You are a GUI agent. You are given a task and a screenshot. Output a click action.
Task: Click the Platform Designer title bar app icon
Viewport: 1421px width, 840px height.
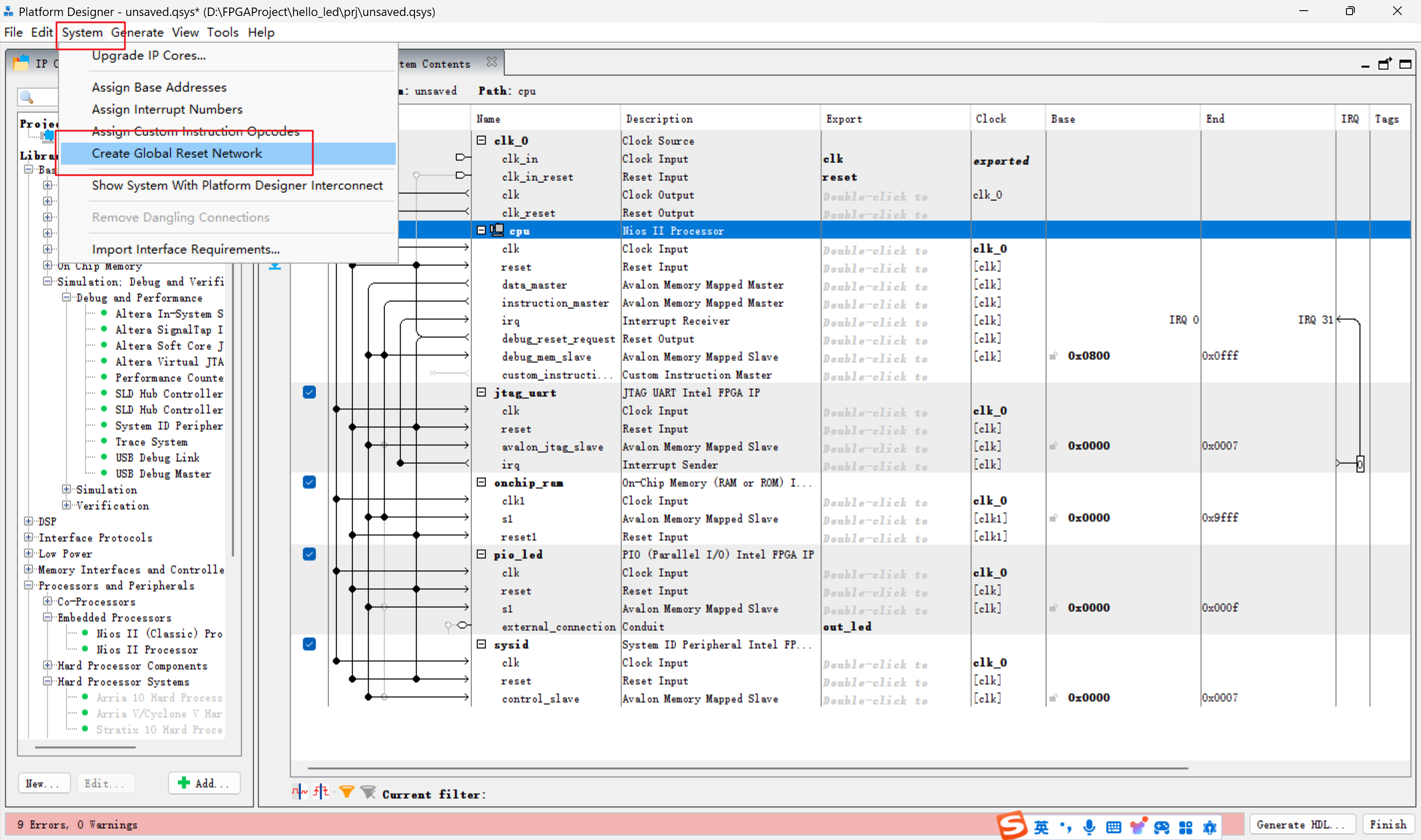[x=8, y=11]
